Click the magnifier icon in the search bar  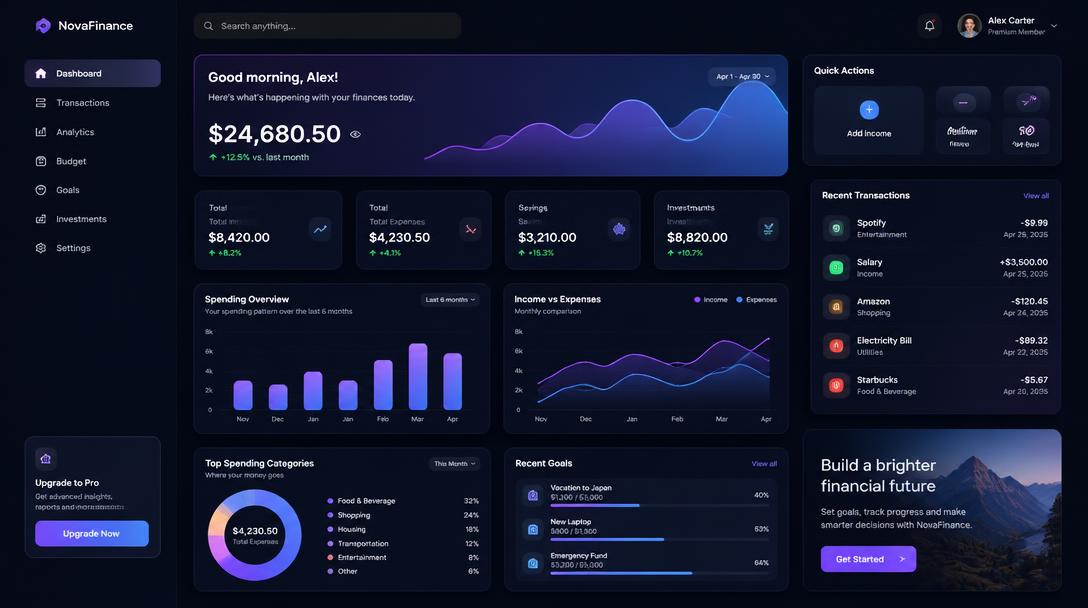tap(208, 26)
